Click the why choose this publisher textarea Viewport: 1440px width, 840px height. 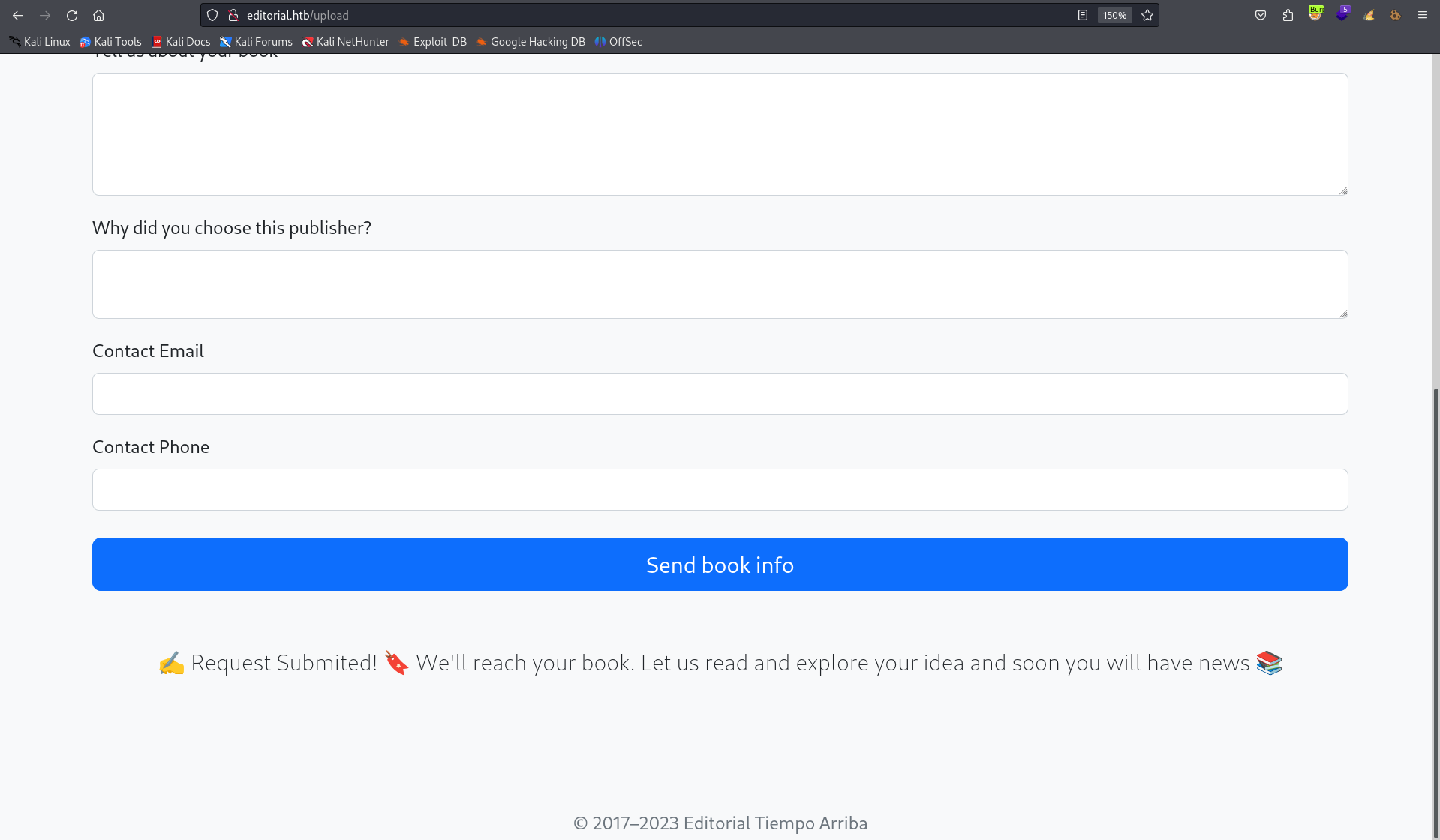[x=720, y=284]
